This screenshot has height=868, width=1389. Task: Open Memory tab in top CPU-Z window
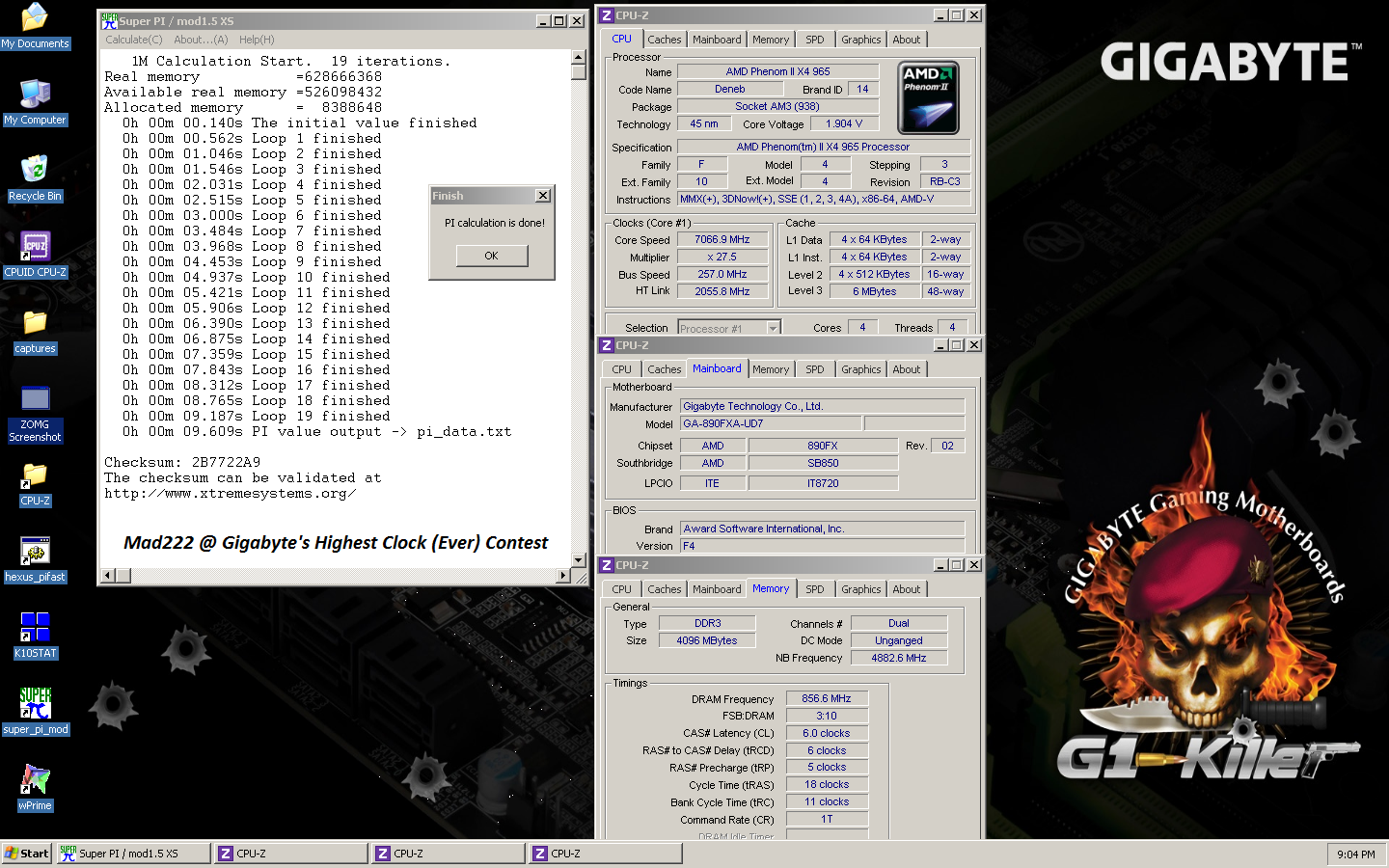pos(771,40)
